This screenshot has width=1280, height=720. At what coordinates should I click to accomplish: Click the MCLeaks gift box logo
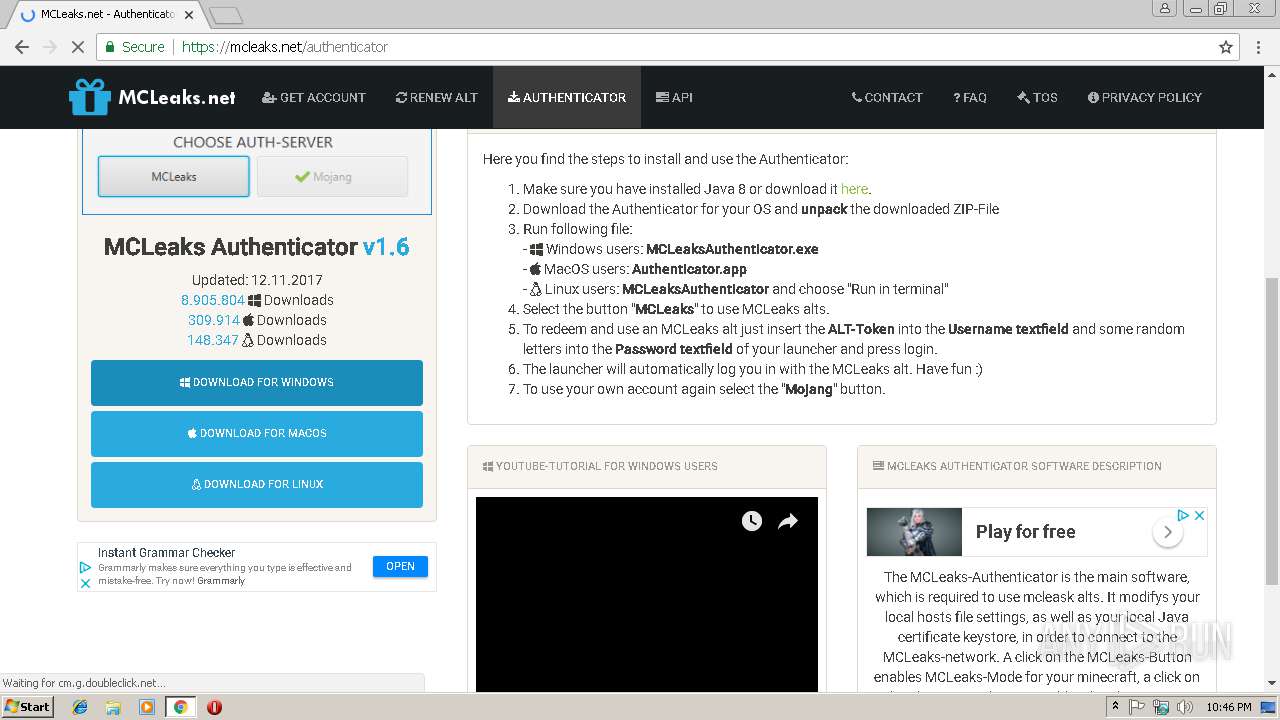tap(89, 97)
